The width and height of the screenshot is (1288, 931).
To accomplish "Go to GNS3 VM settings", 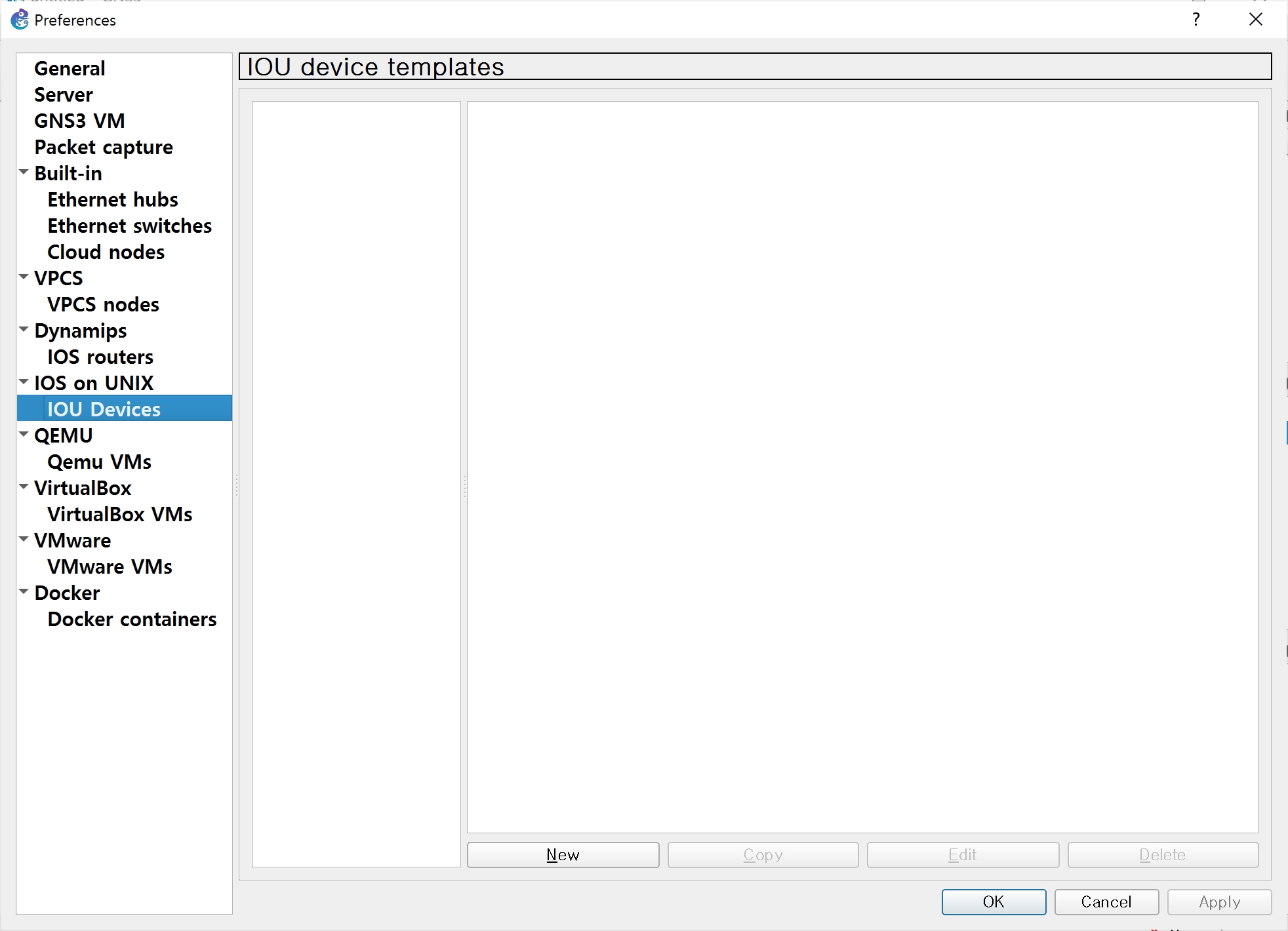I will point(79,121).
